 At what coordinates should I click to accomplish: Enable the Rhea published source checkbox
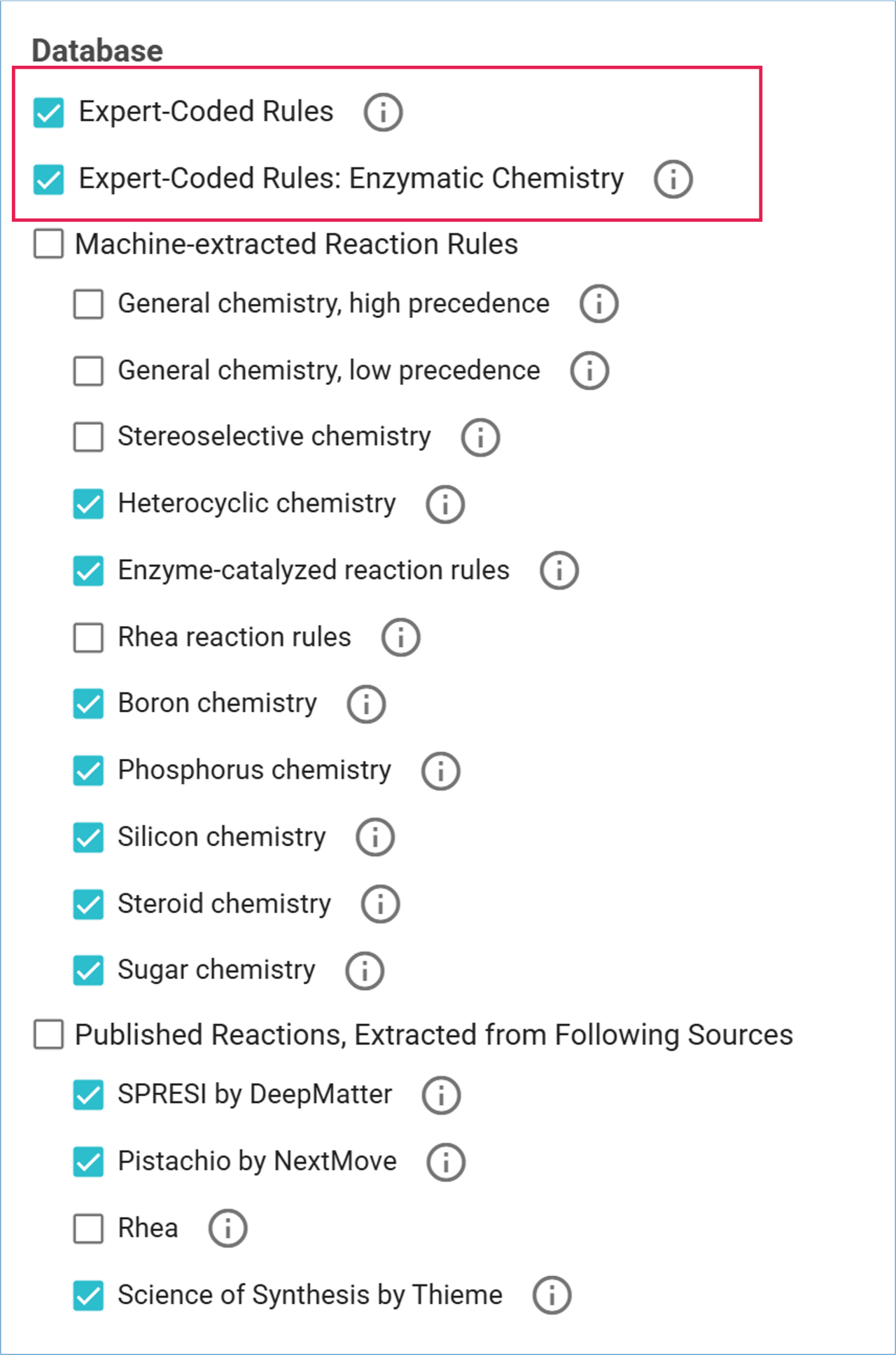[89, 1228]
